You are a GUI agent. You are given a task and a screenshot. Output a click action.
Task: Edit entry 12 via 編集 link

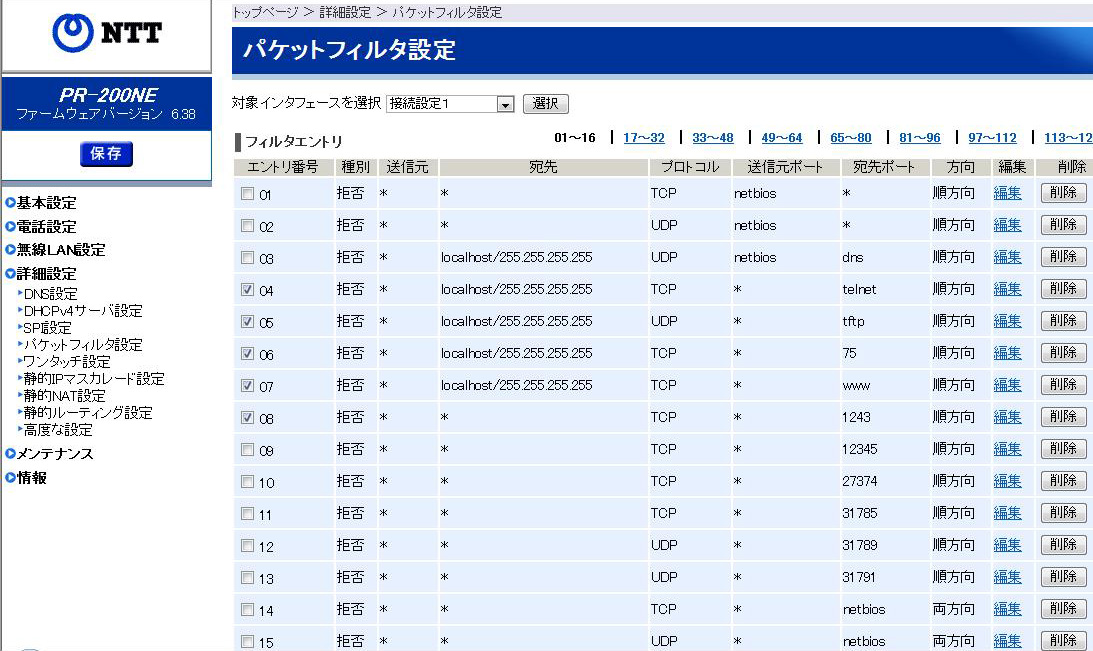pos(1007,545)
